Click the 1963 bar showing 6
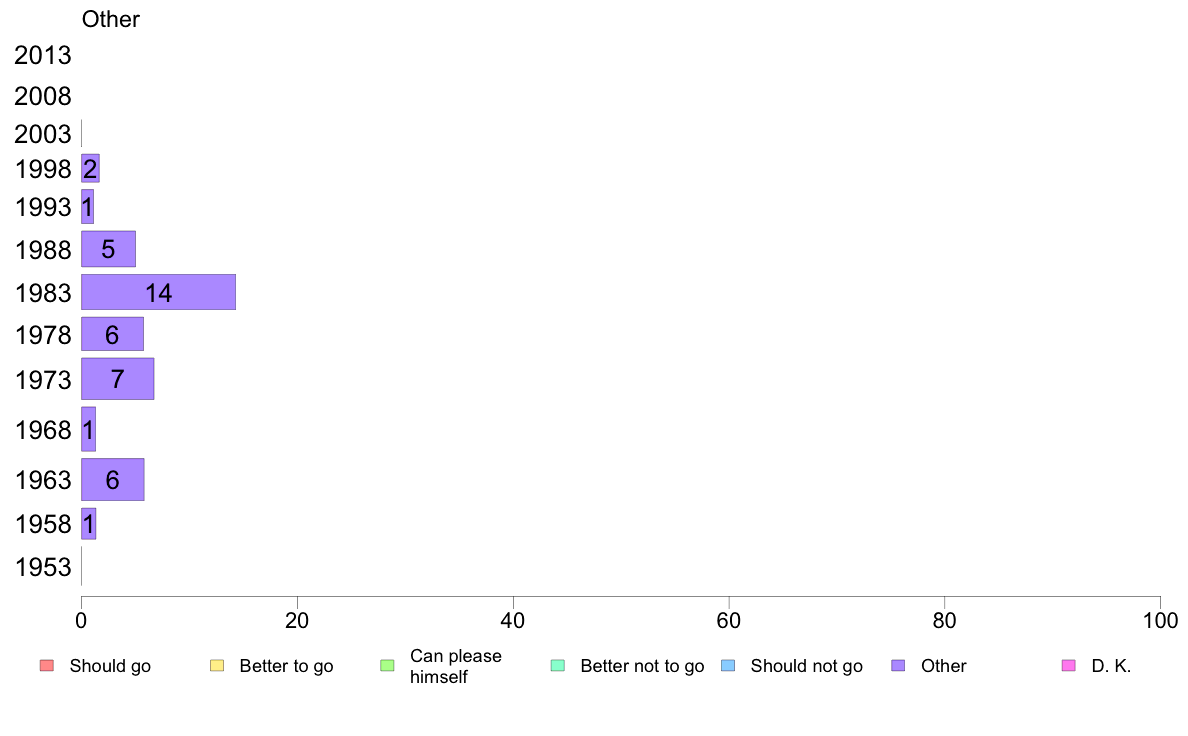The width and height of the screenshot is (1188, 736). [x=113, y=479]
